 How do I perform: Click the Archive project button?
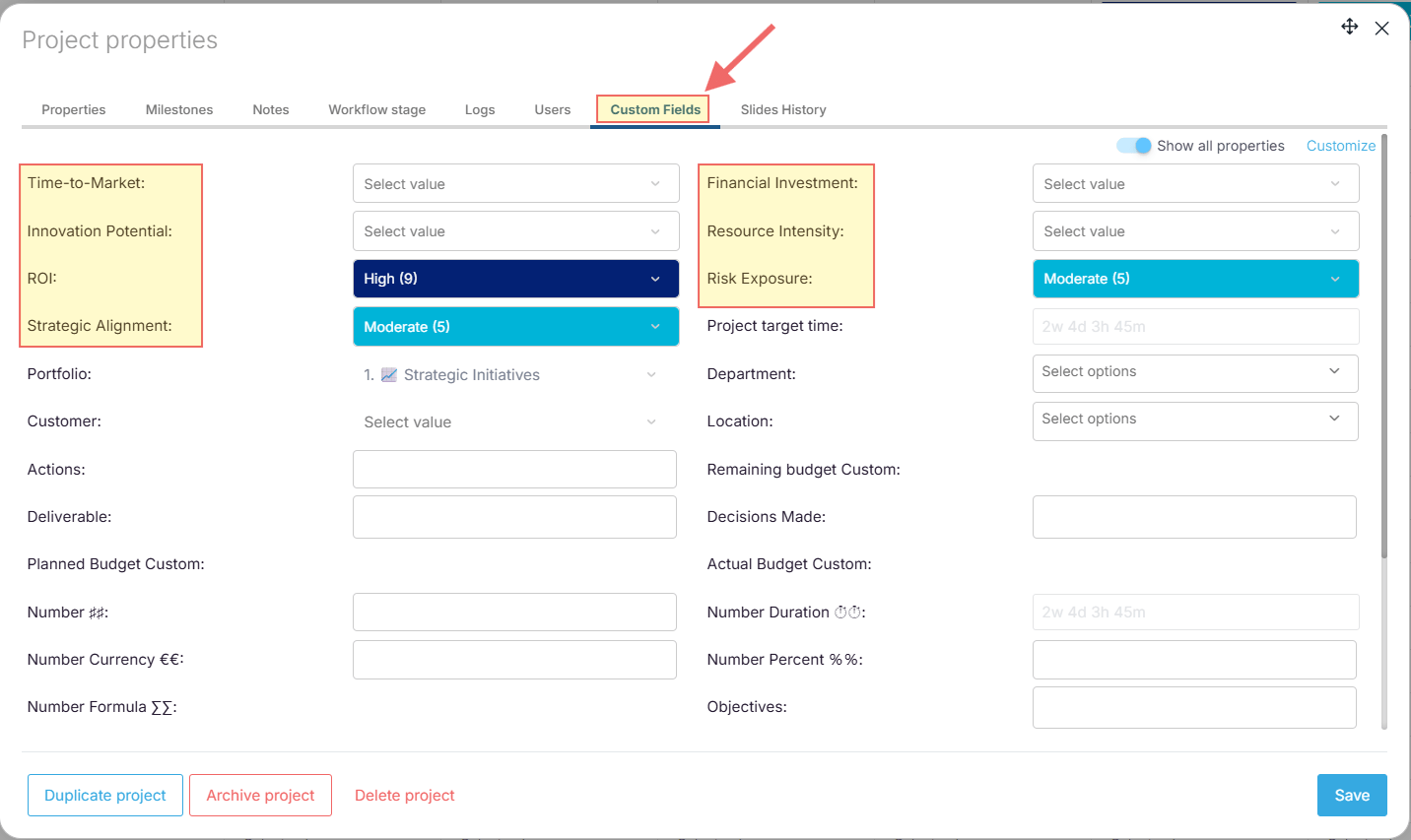click(260, 796)
